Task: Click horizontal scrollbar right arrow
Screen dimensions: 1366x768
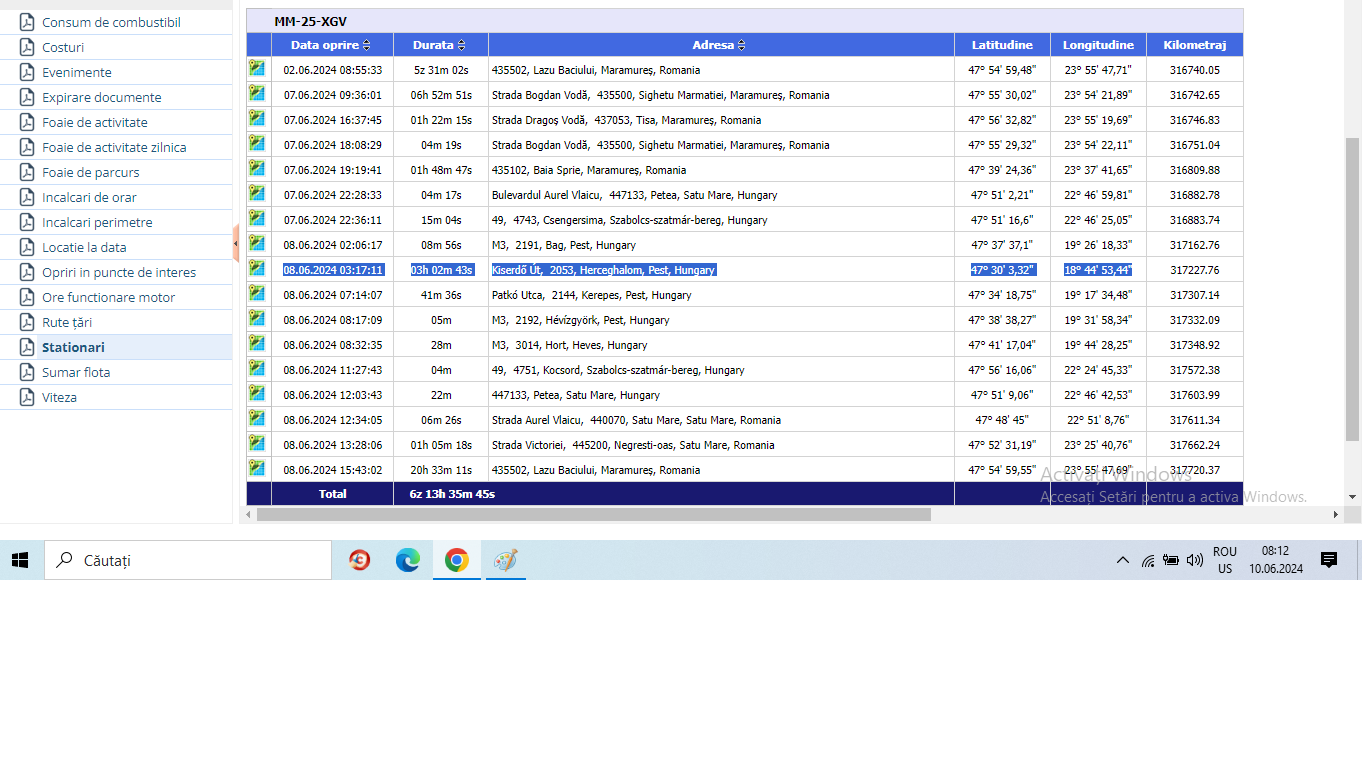Action: click(x=1335, y=514)
